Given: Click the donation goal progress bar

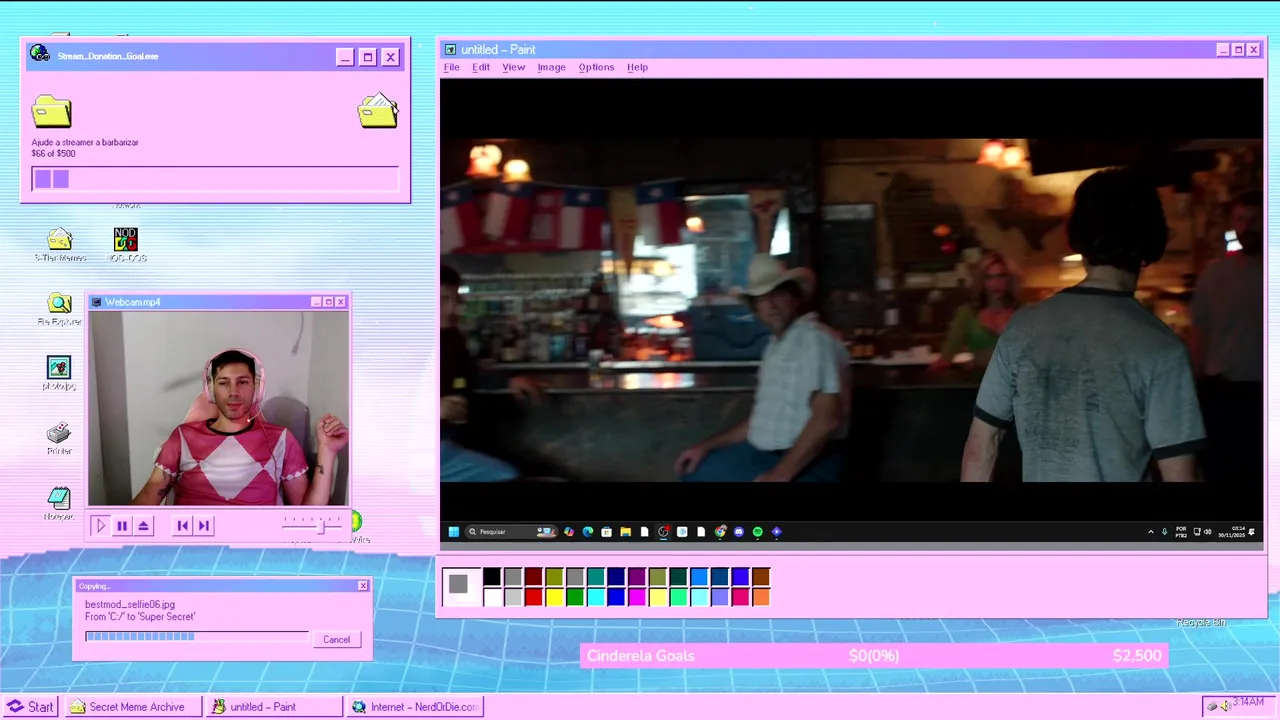Looking at the screenshot, I should (215, 179).
